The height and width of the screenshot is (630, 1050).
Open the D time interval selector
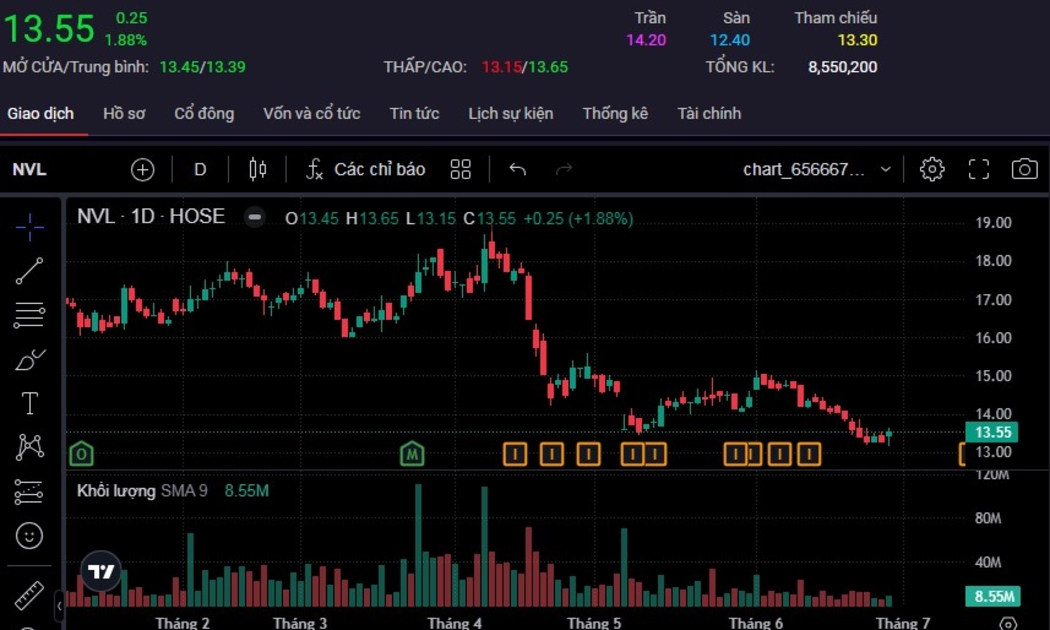pos(200,169)
